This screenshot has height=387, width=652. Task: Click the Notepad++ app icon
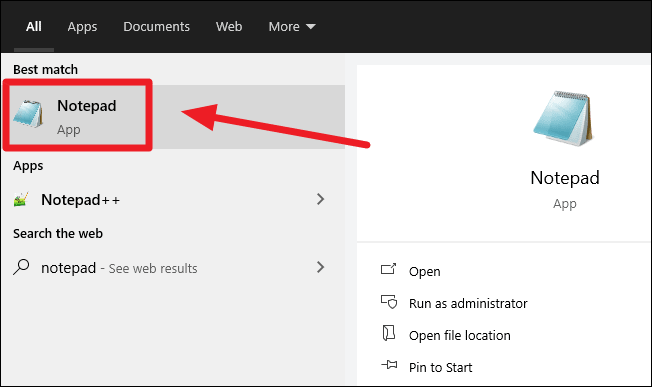[x=21, y=200]
